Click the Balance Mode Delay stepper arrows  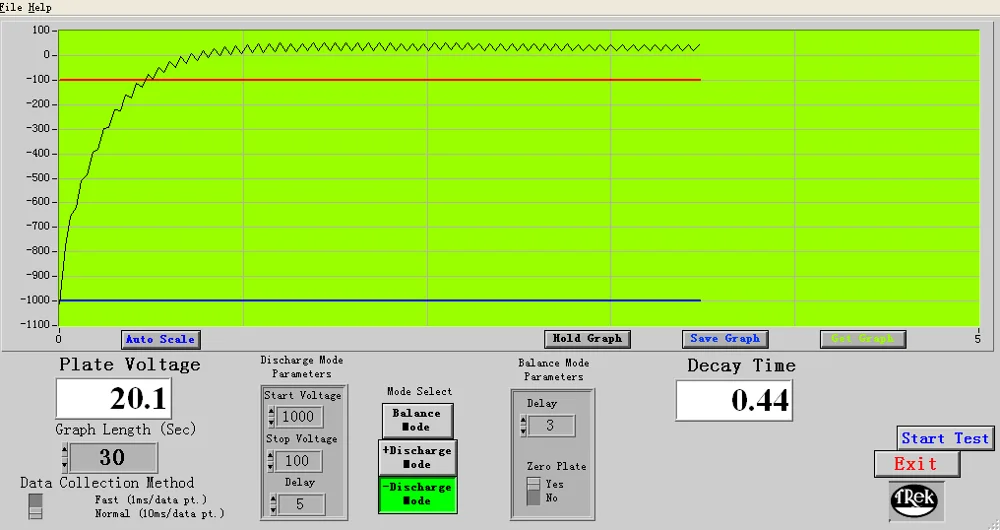click(524, 426)
